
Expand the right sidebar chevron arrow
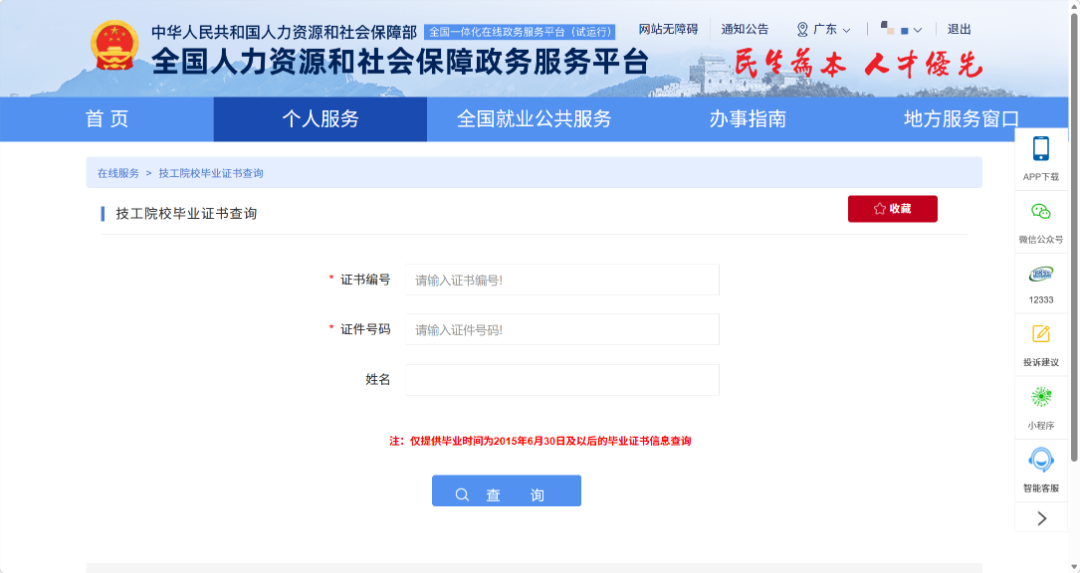(1041, 518)
